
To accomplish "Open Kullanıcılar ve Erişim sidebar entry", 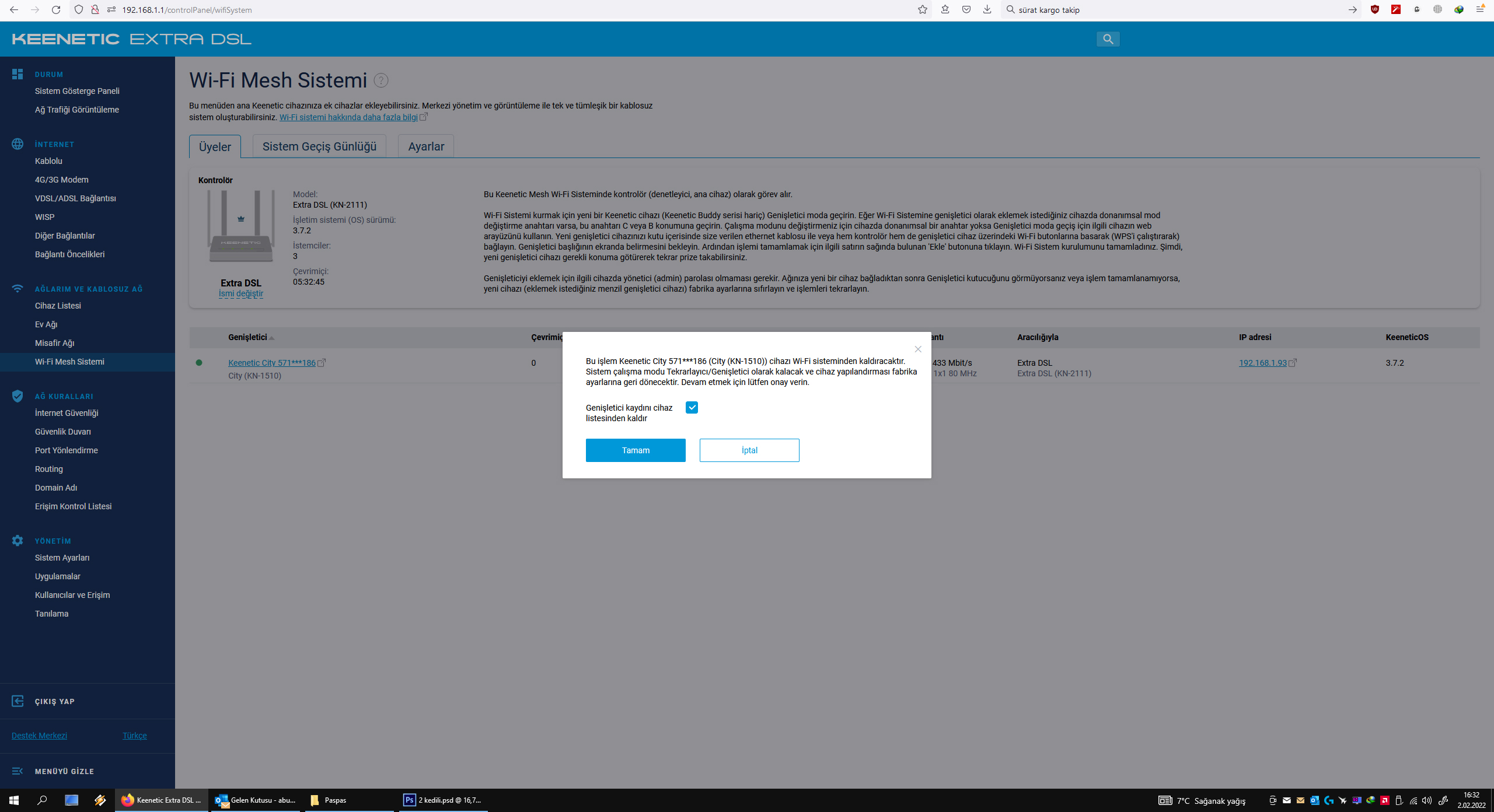I will click(72, 595).
